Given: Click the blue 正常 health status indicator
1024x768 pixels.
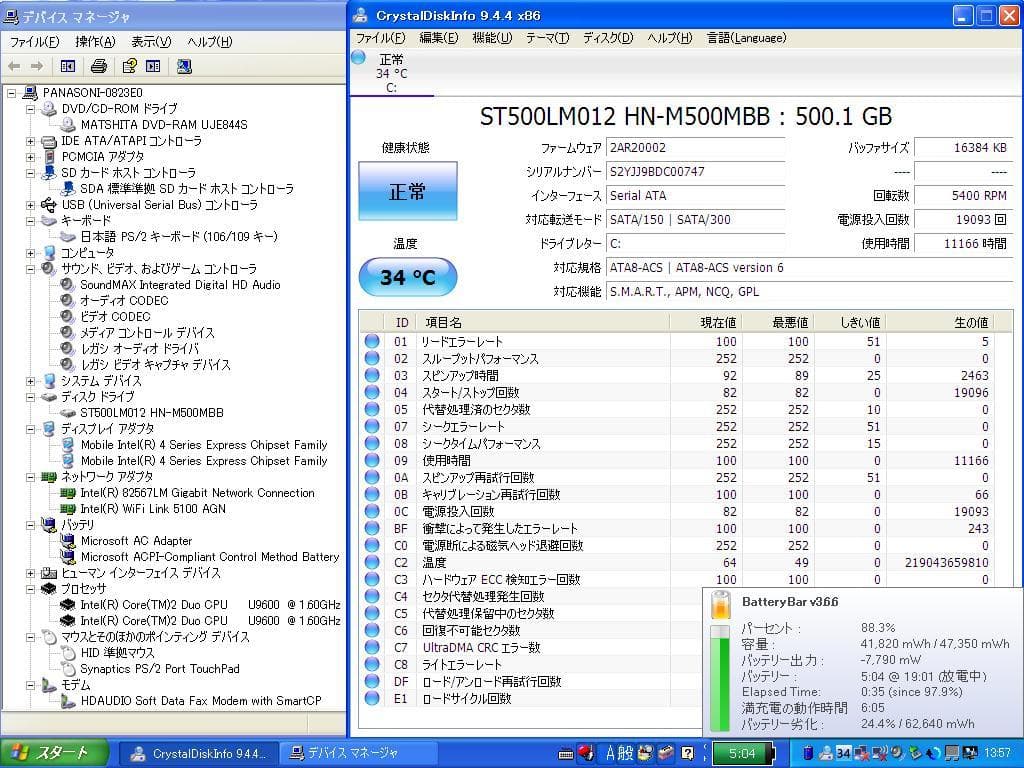Looking at the screenshot, I should (x=407, y=191).
